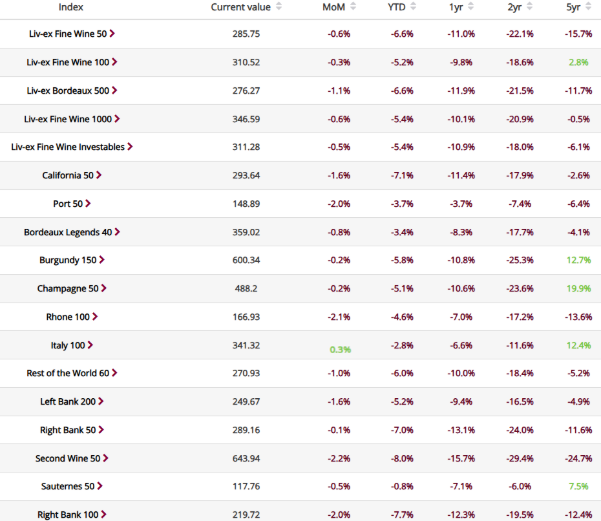Open the Burgundy 150 index link
601x521 pixels.
(65, 260)
